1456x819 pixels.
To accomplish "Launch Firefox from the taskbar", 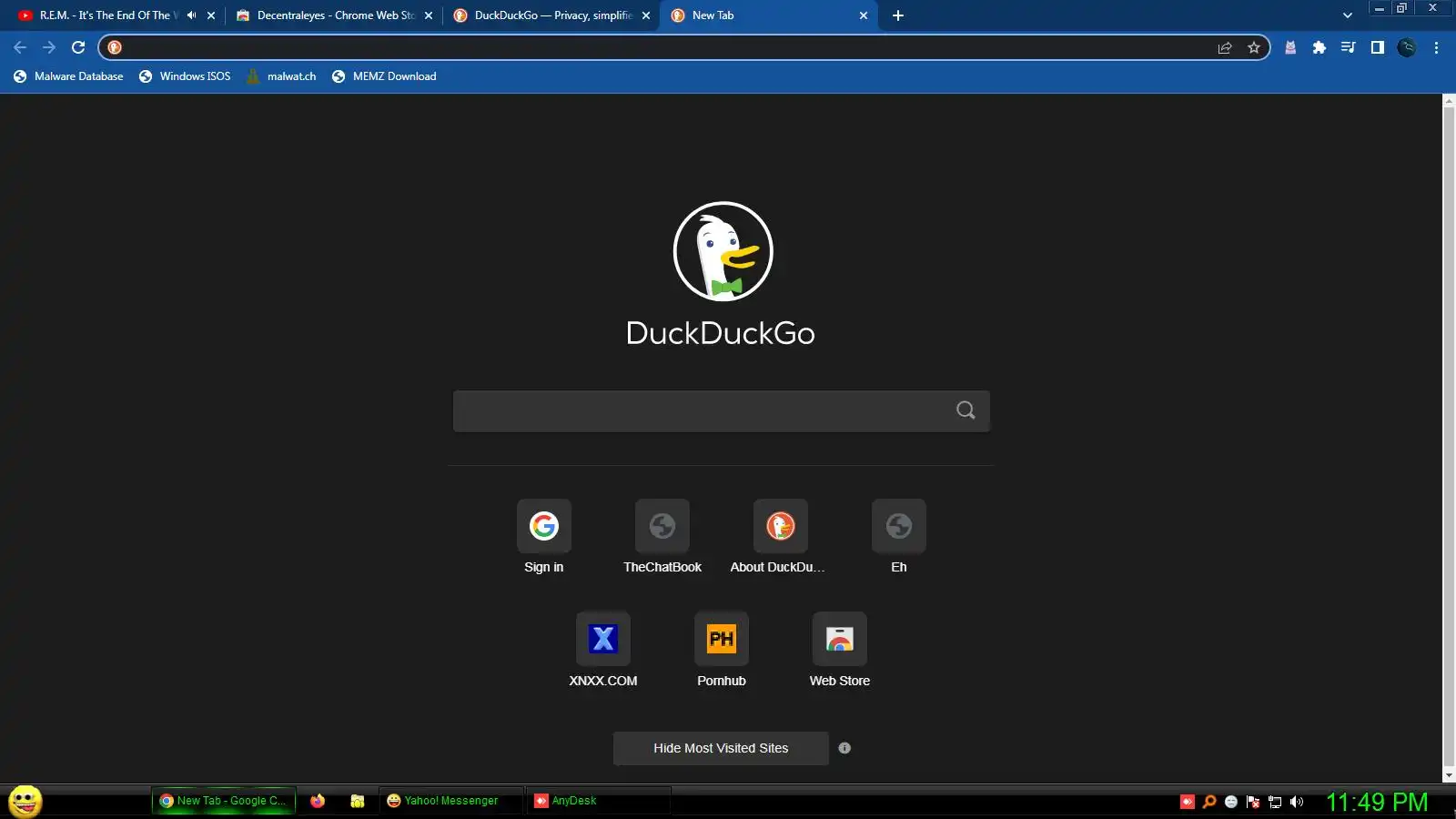I will (x=318, y=801).
